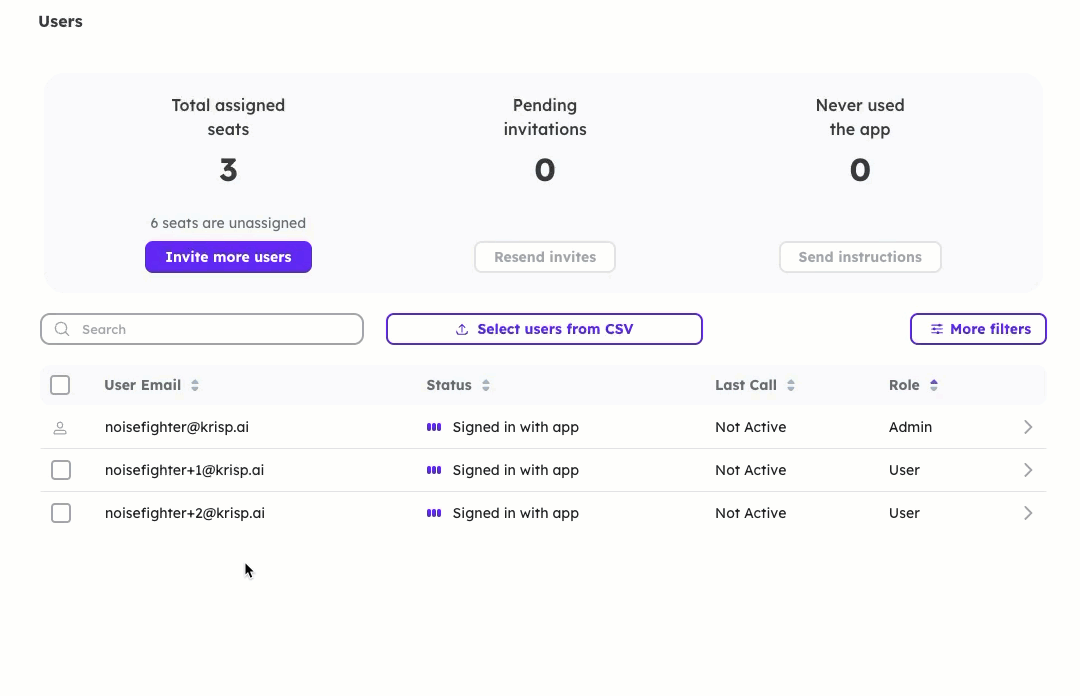Select email noisefighter+2@krisp.ai
This screenshot has width=1080, height=696.
click(x=185, y=513)
